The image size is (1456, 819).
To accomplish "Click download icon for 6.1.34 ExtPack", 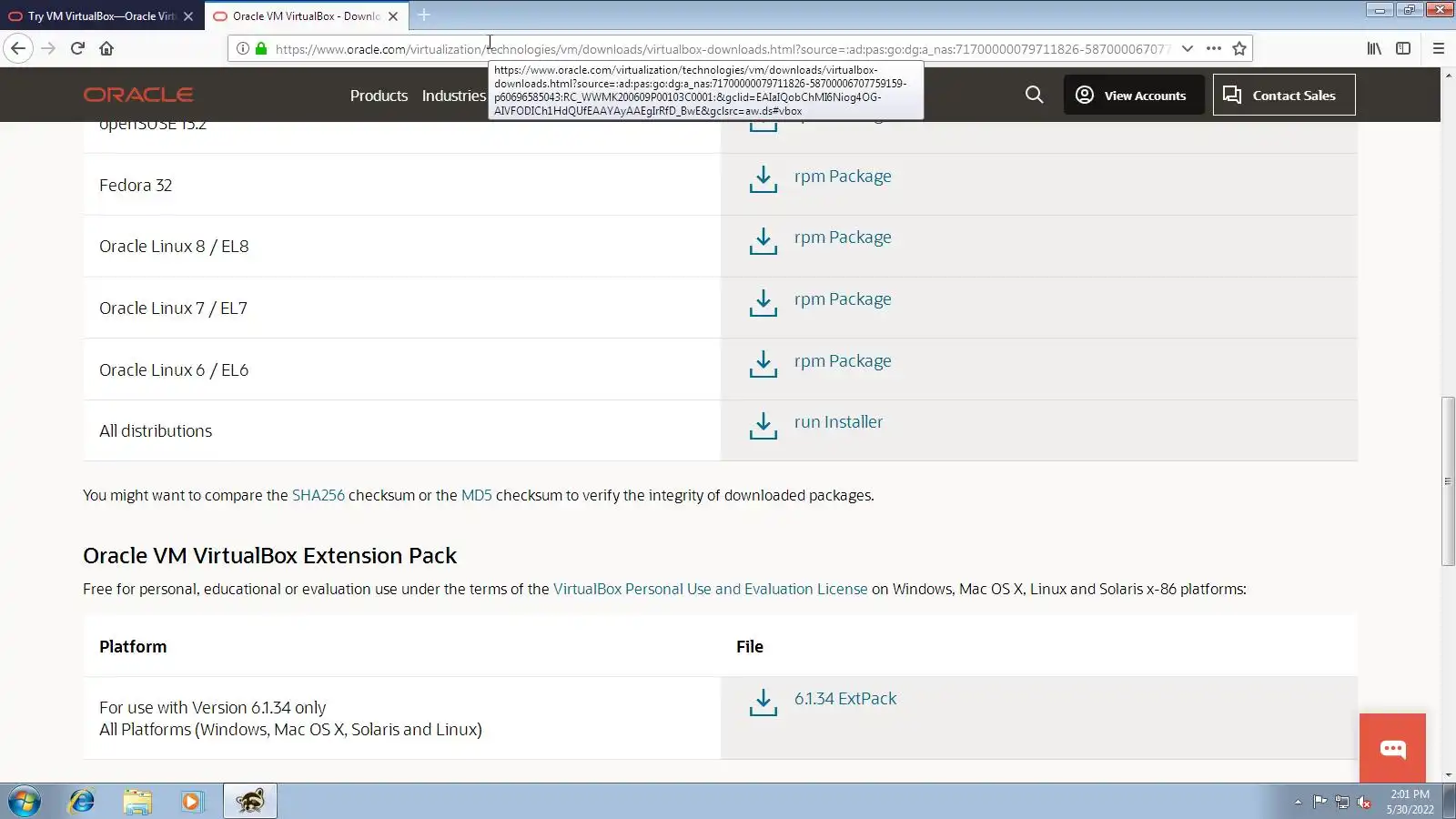I will pos(763,703).
